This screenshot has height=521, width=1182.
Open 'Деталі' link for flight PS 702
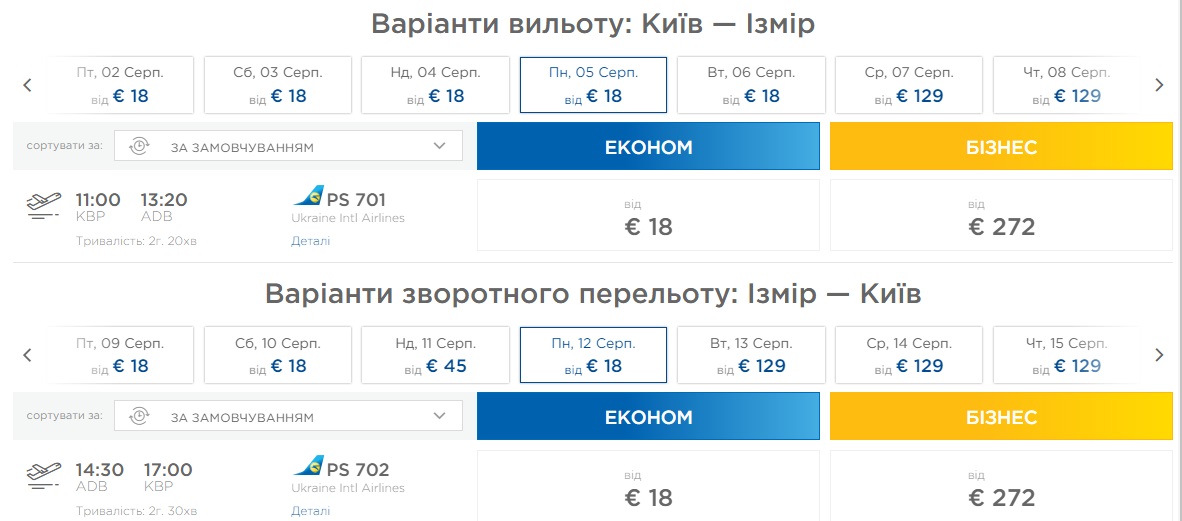310,511
